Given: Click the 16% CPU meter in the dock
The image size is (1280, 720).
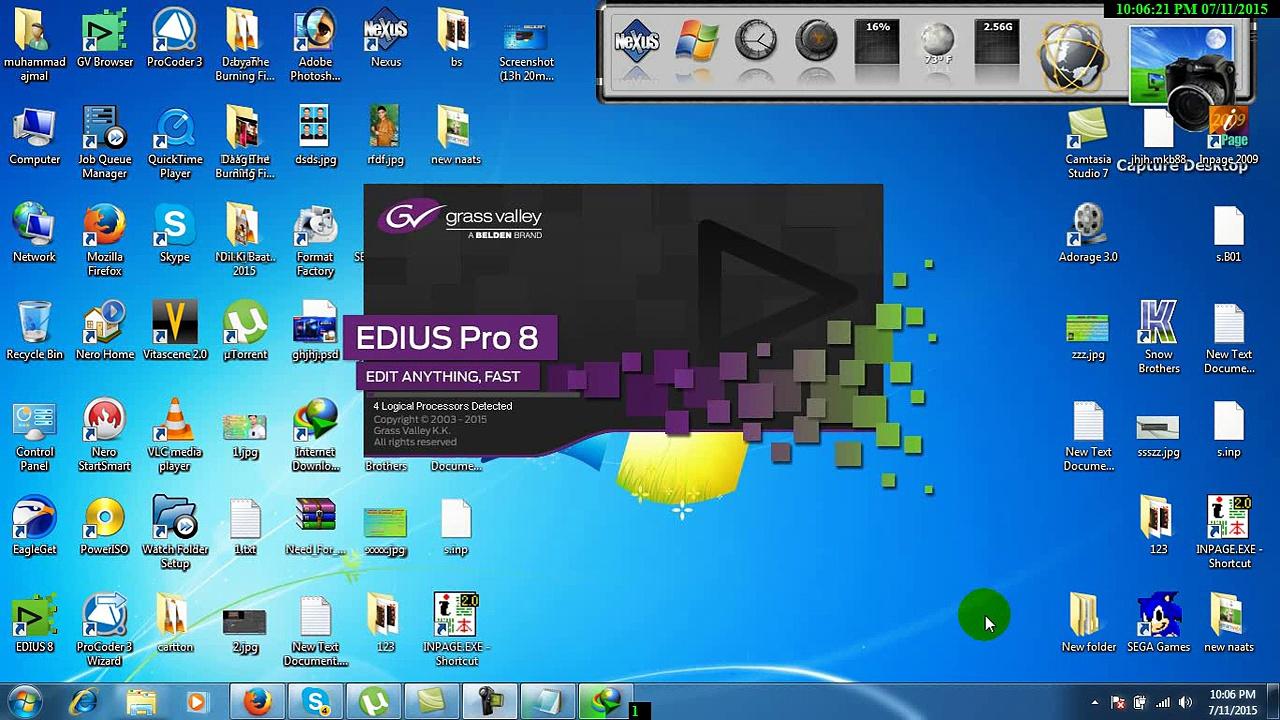Looking at the screenshot, I should click(877, 42).
